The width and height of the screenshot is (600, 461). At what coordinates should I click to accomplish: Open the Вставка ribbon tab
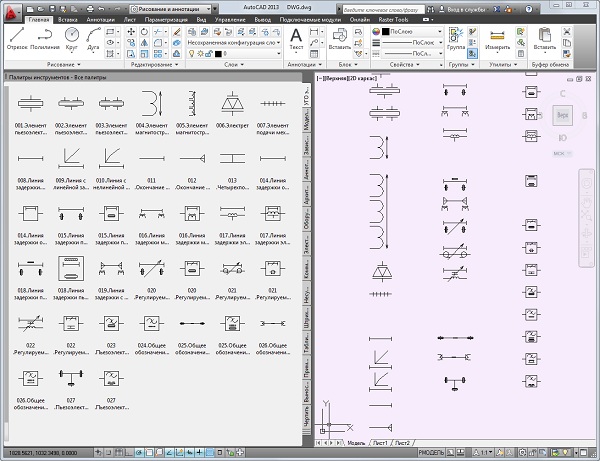pyautogui.click(x=69, y=18)
